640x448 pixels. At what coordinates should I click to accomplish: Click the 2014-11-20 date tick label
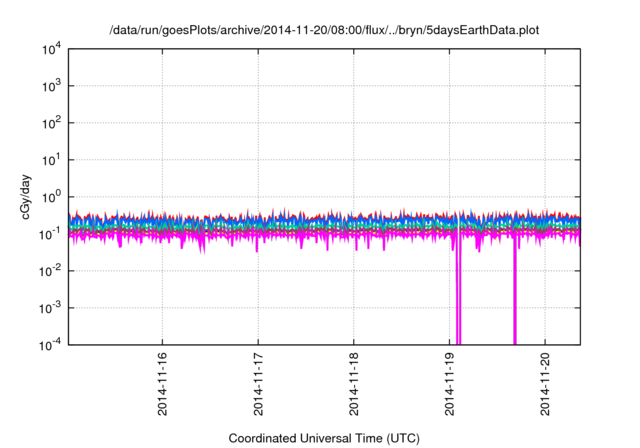pos(545,384)
